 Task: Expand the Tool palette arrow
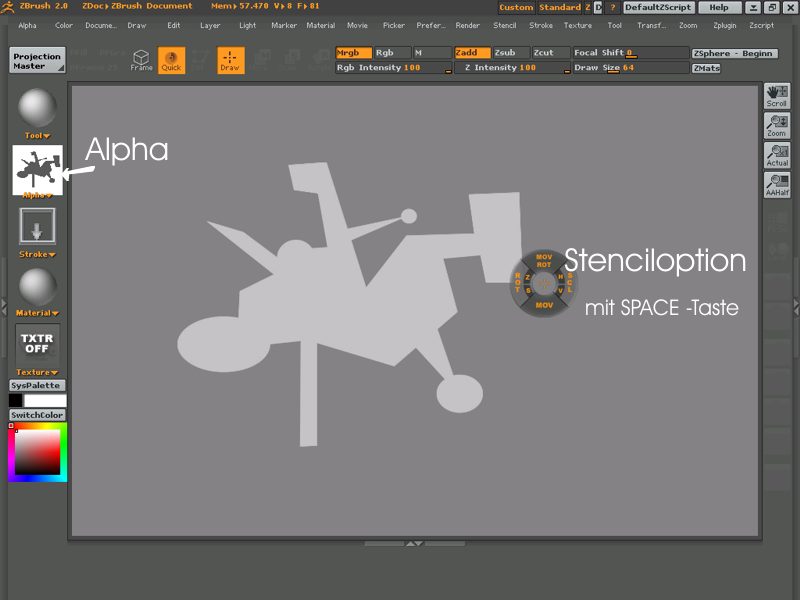pos(38,135)
